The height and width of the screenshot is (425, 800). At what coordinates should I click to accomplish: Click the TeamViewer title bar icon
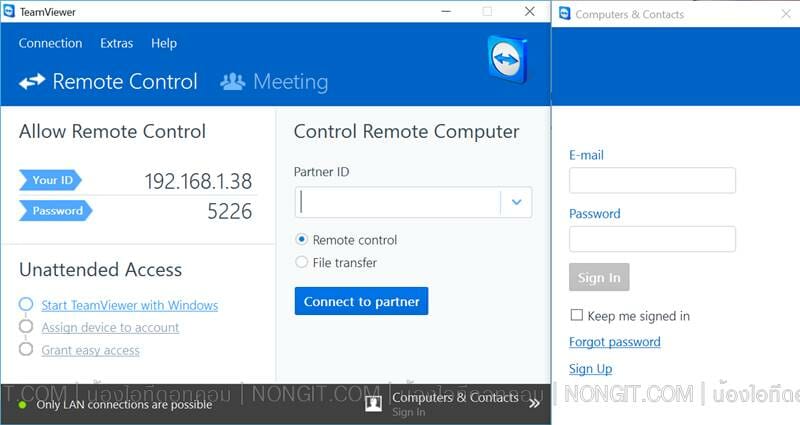pyautogui.click(x=9, y=11)
